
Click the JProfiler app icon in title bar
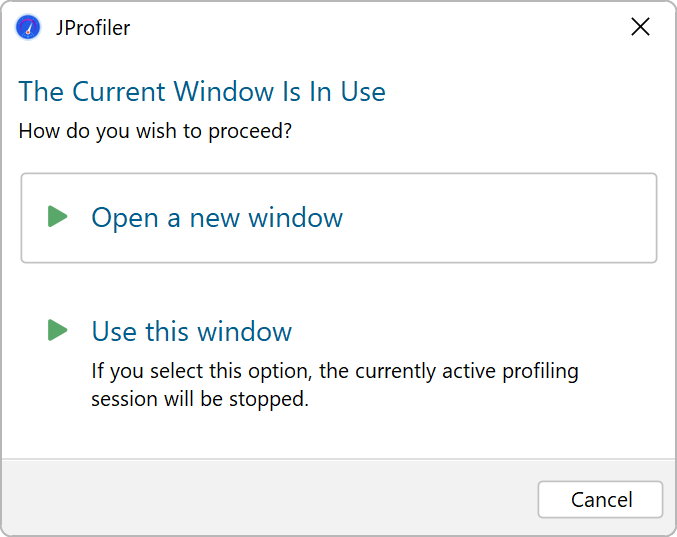point(28,27)
